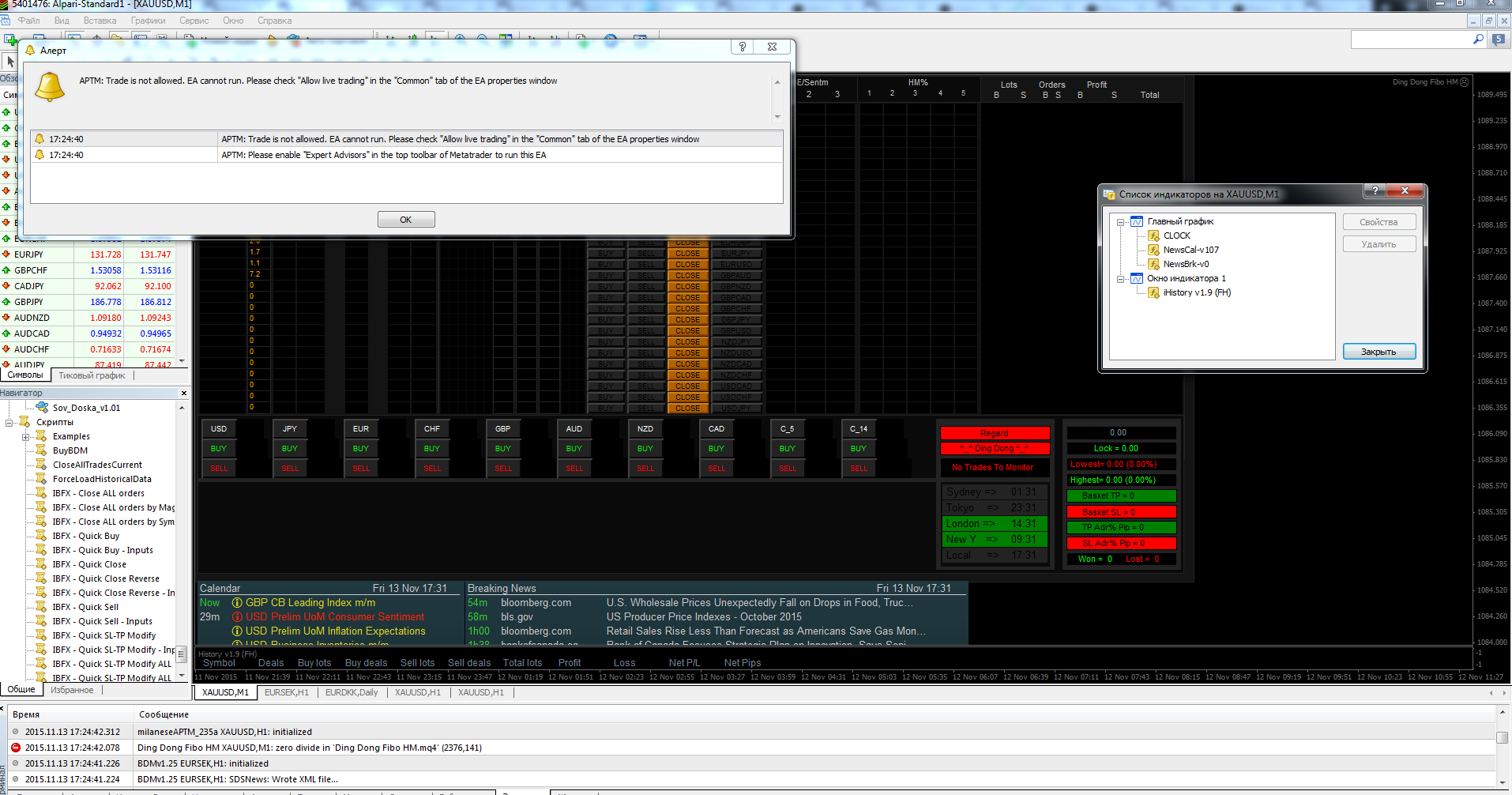Click the Alert message scroll up arrow
This screenshot has height=795, width=1512.
[777, 82]
